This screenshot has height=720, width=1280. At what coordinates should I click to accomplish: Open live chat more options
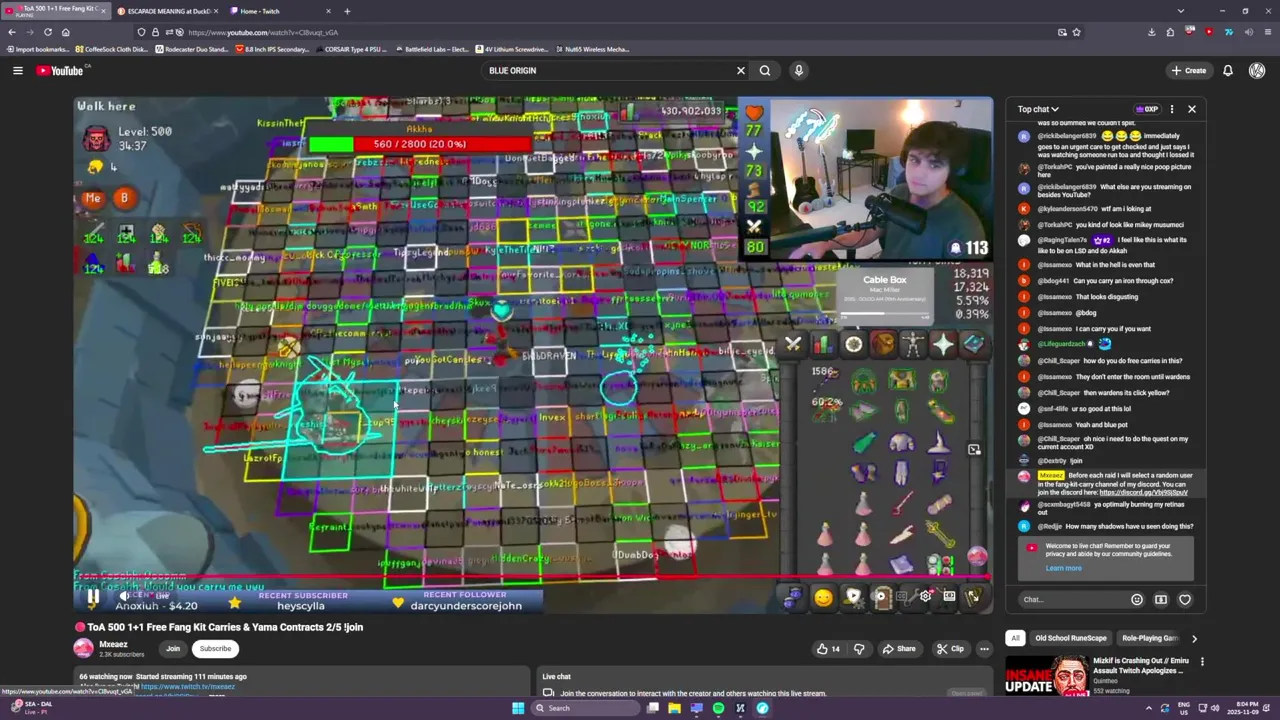tap(1172, 109)
